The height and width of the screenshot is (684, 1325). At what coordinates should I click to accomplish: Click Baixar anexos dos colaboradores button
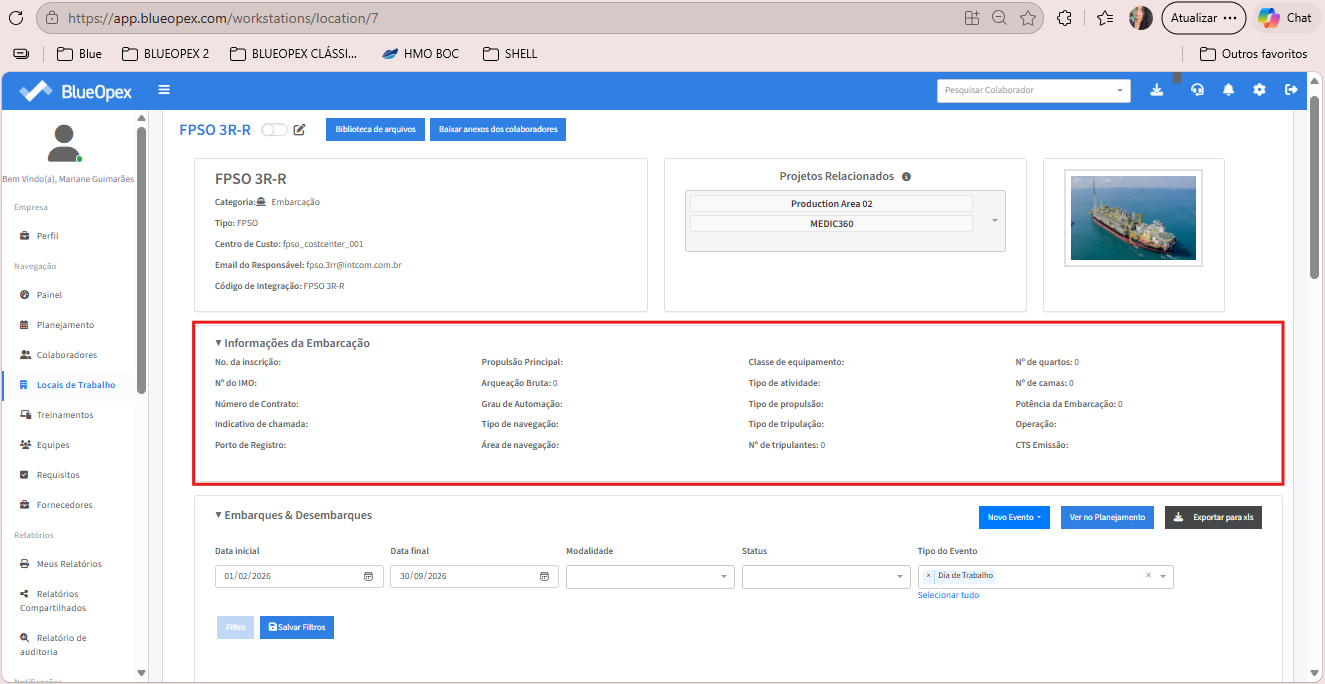tap(498, 129)
